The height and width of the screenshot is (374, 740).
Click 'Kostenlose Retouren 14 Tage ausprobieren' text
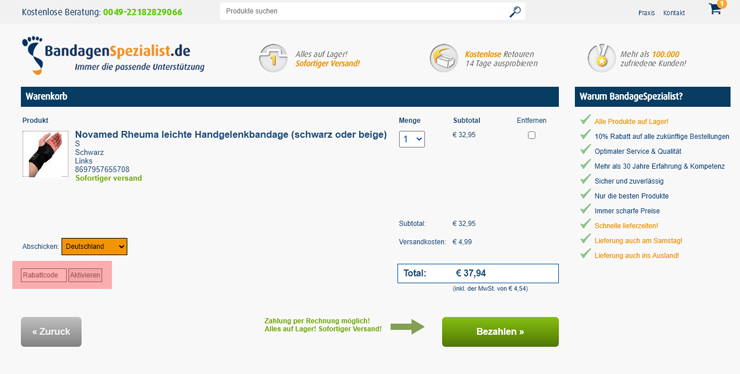click(501, 59)
